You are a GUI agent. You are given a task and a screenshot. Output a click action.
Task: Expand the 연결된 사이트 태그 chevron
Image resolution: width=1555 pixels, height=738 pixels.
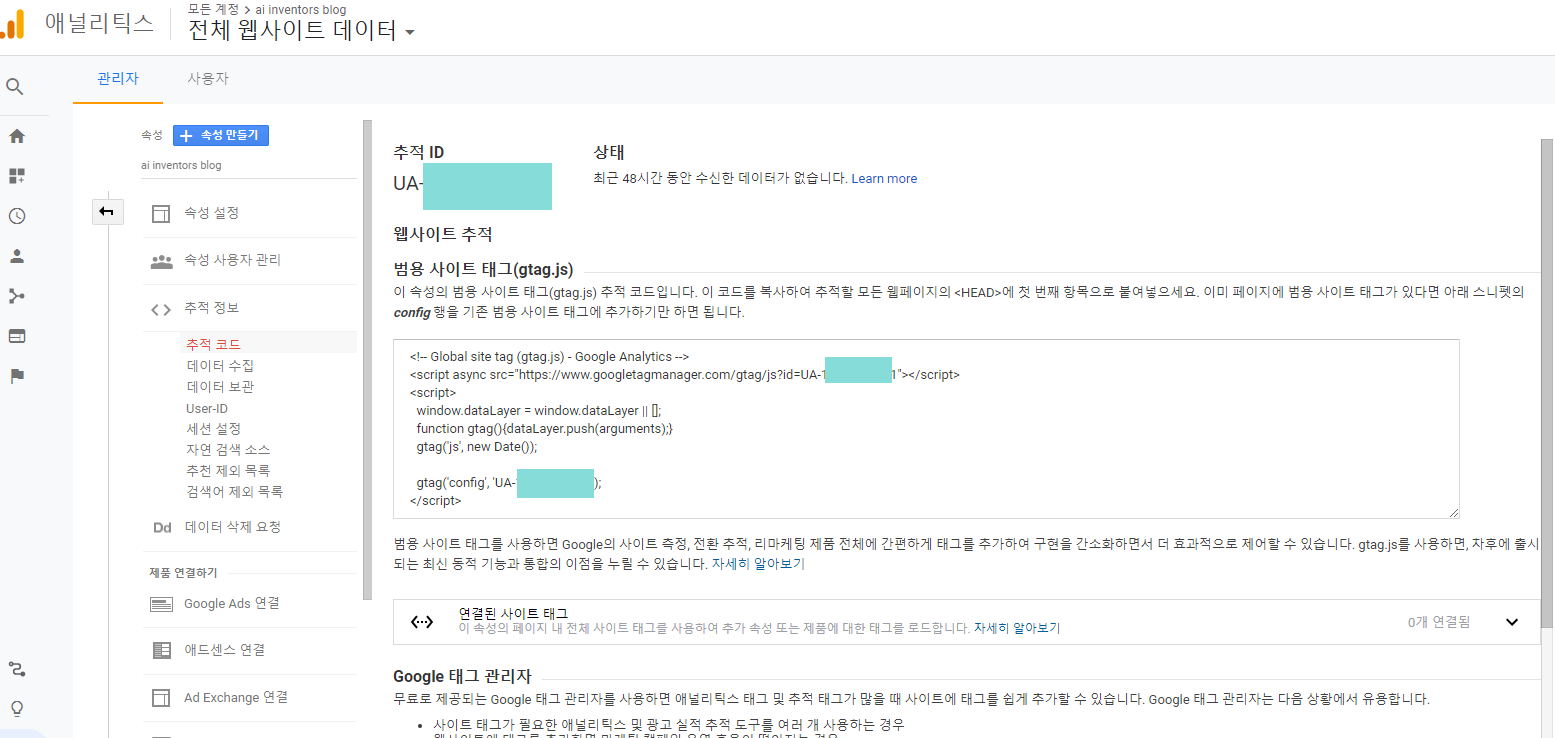[1512, 622]
